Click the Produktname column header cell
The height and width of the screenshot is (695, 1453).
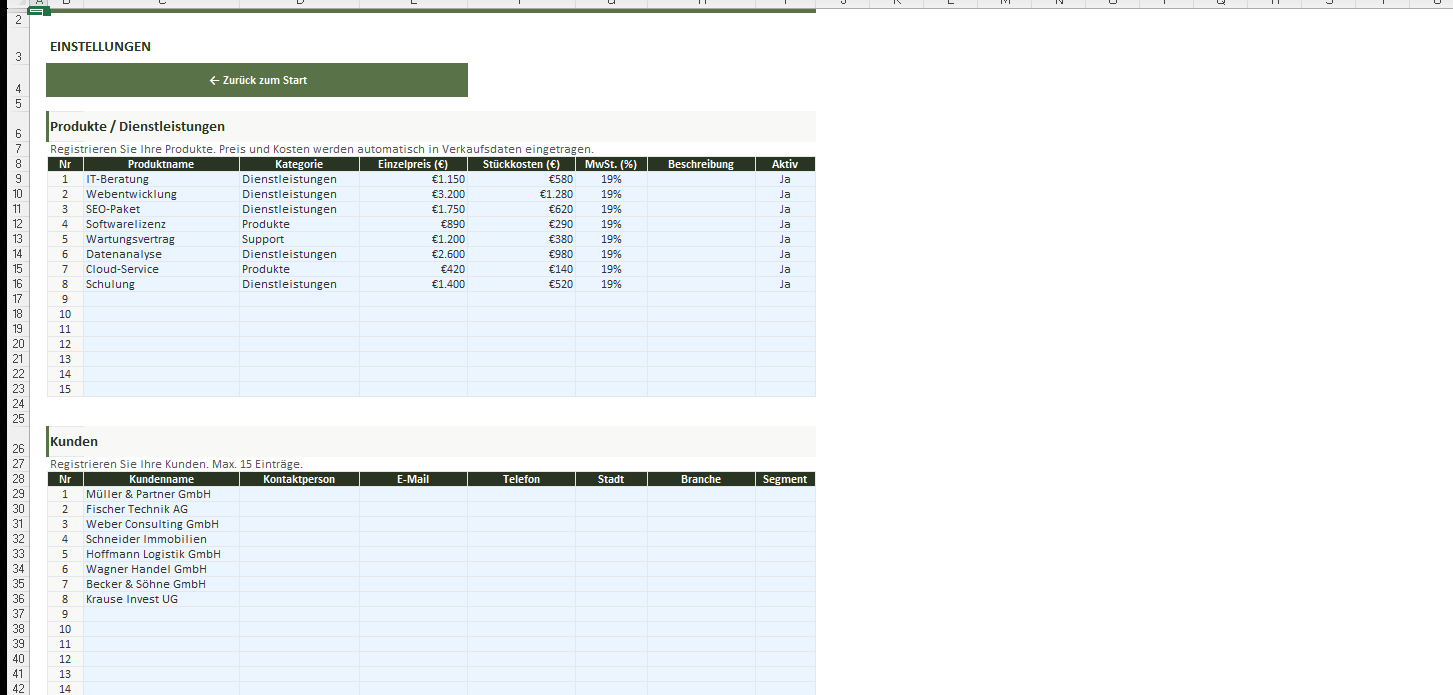tap(161, 164)
